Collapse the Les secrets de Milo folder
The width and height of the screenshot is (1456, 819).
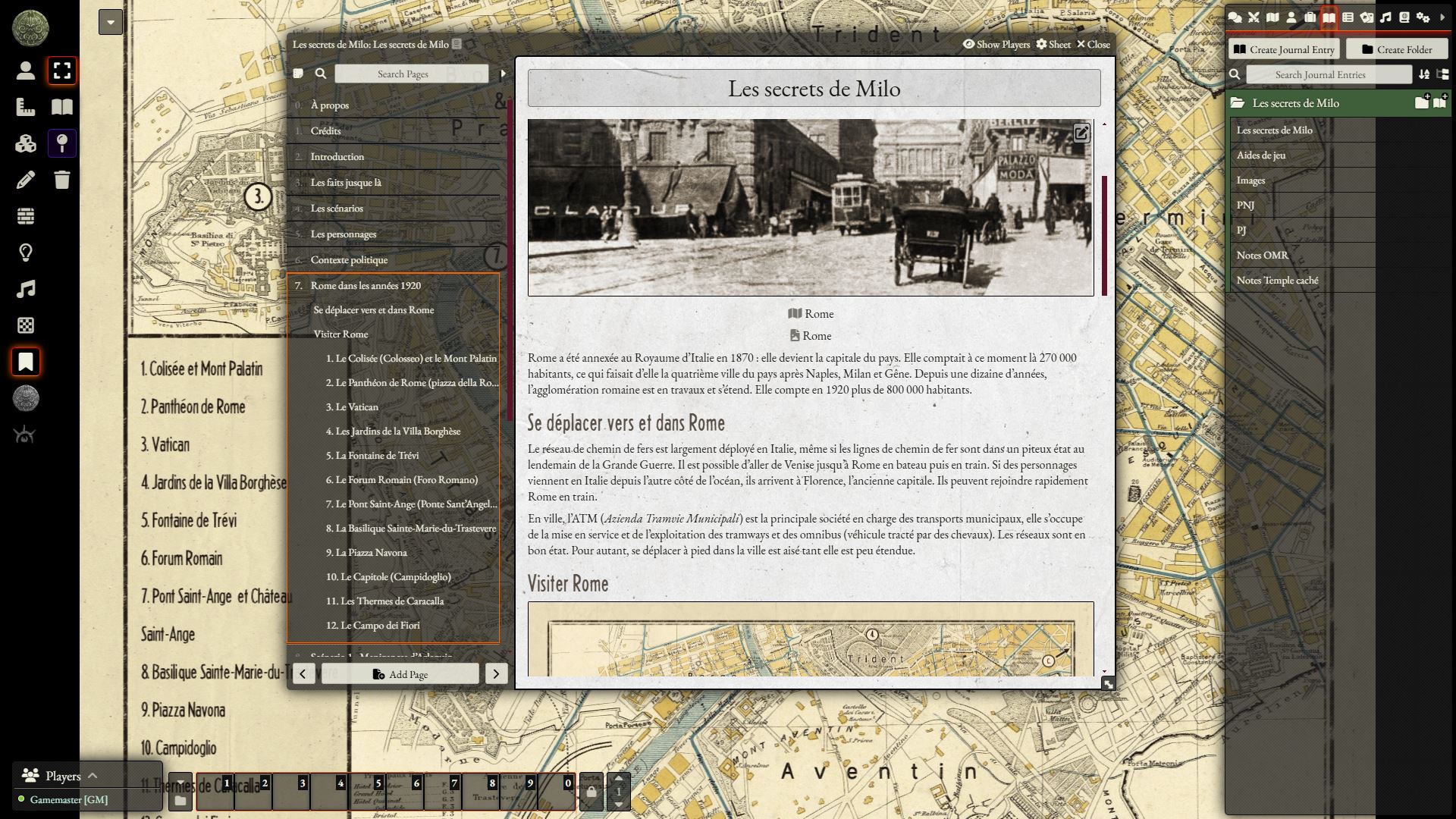(1294, 103)
